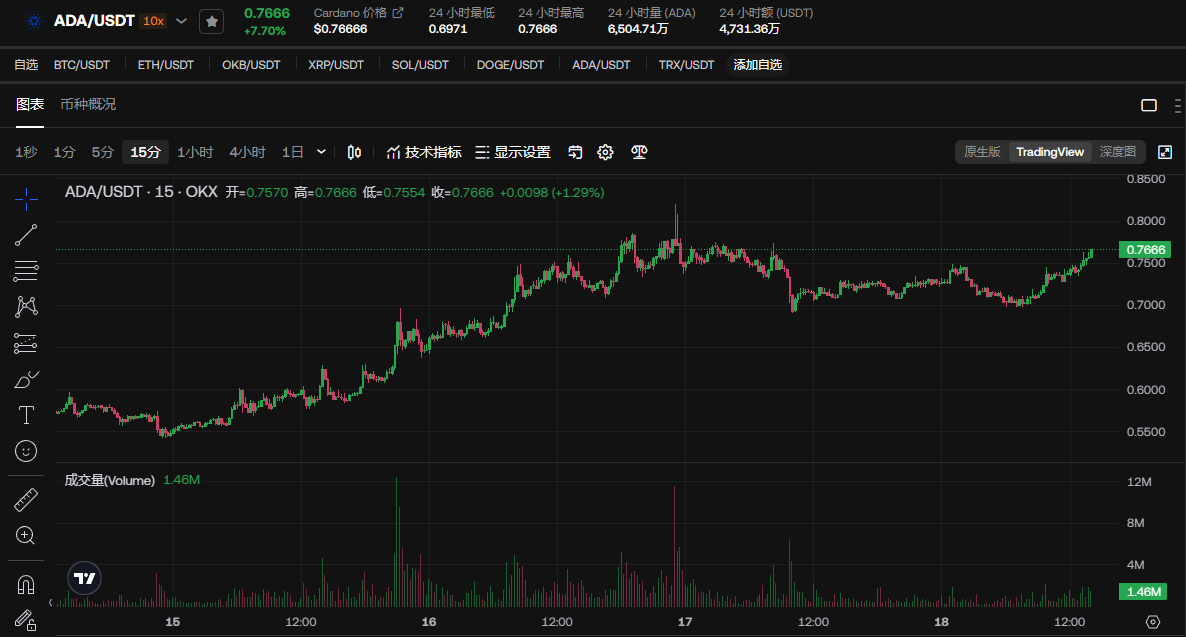This screenshot has width=1186, height=637.
Task: Click the 添加自选 button
Action: click(x=758, y=65)
